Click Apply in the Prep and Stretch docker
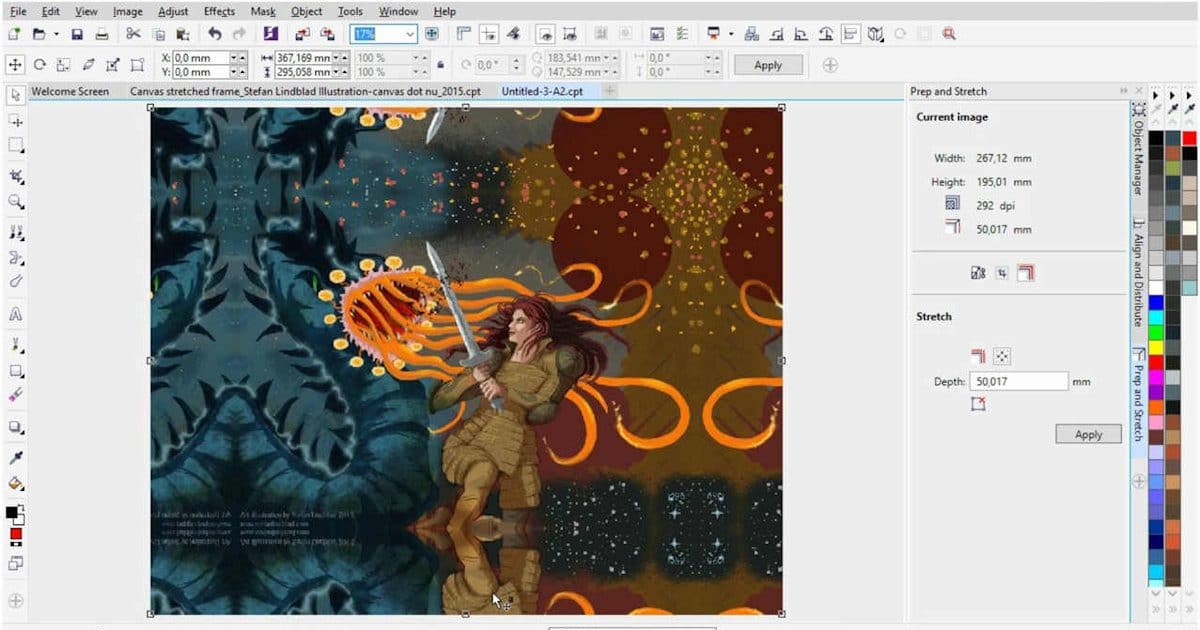 click(x=1088, y=434)
